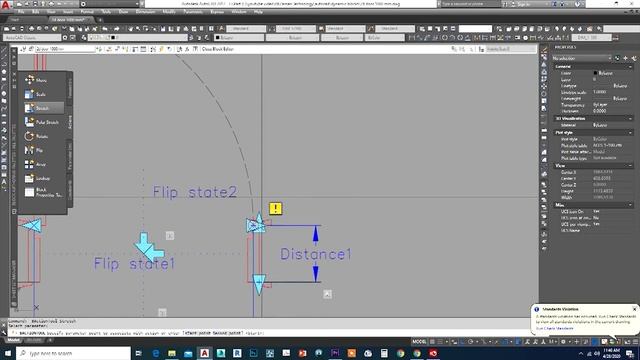The width and height of the screenshot is (640, 360).
Task: Open Google Chrome from the taskbar
Action: click(x=400, y=353)
